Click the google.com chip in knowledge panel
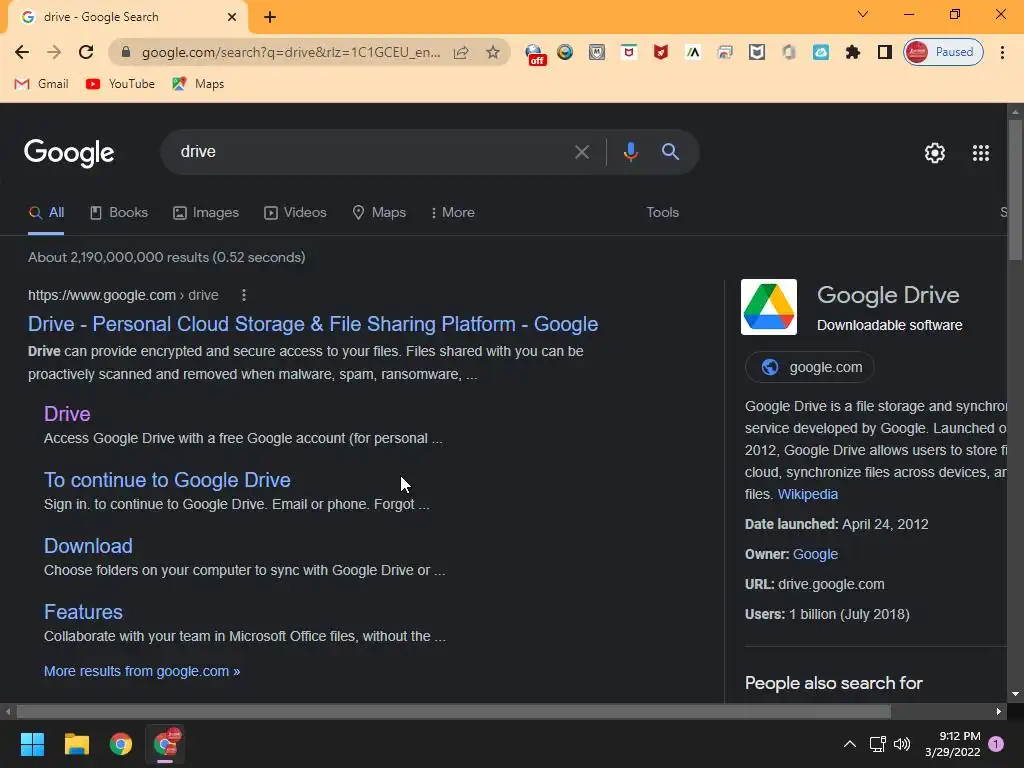 click(x=809, y=367)
